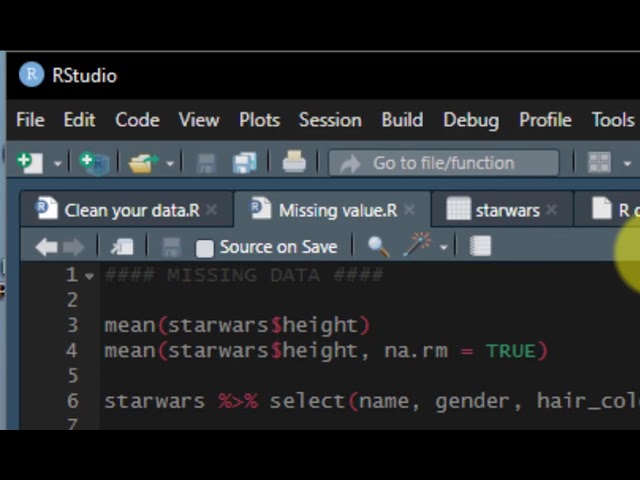Go forward to next source location arrow
This screenshot has width=640, height=480.
[x=73, y=247]
